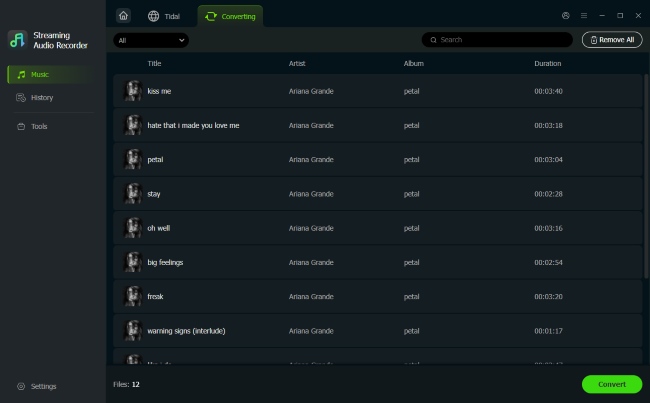Expand the All filter dropdown

[151, 40]
